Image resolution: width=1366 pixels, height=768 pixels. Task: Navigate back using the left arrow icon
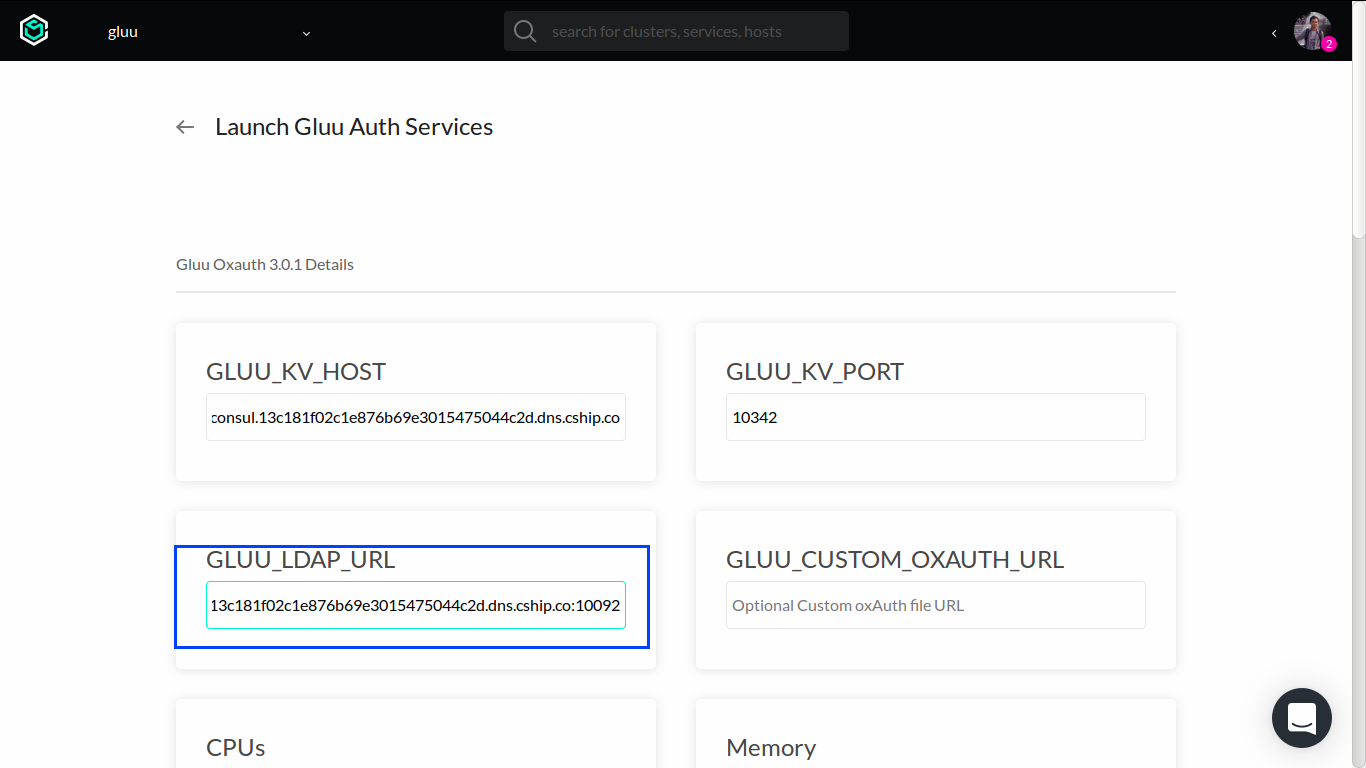(184, 126)
